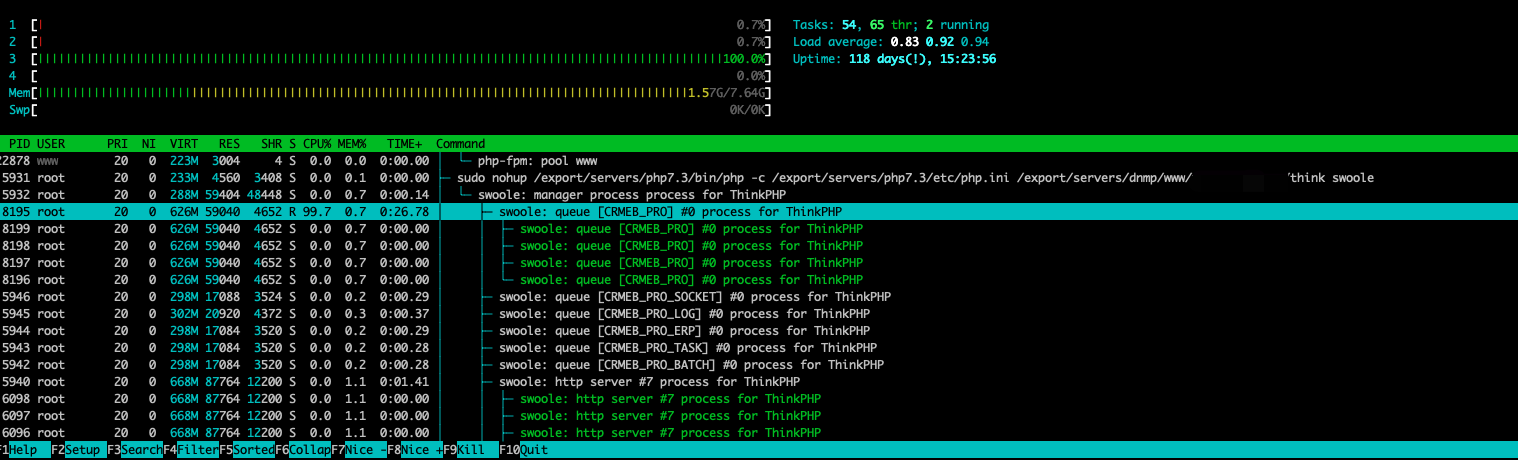Viewport: 1518px width, 460px height.
Task: Select http server process PID 5940
Action: (759, 381)
